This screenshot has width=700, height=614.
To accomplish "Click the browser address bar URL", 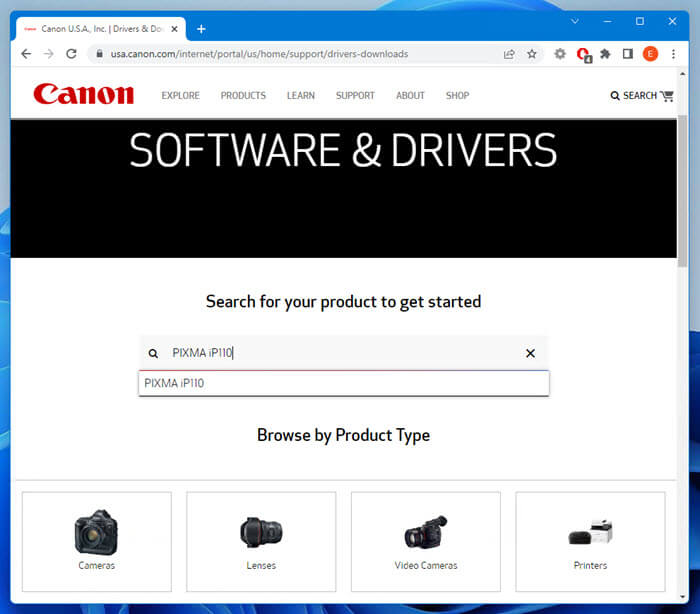I will pyautogui.click(x=259, y=54).
